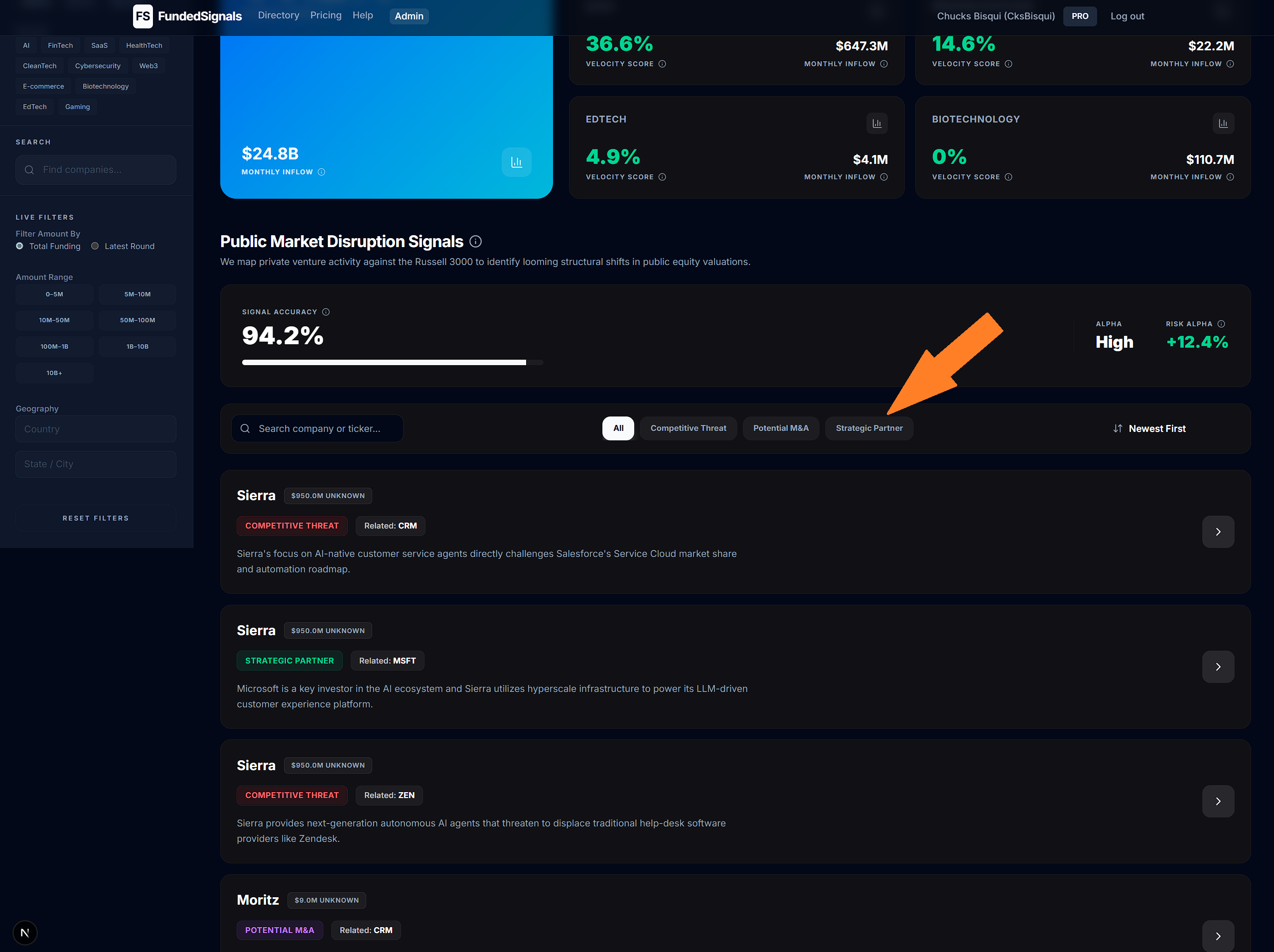Click the $9.0M UNKNOWN badge on Moritz
The image size is (1274, 952).
pos(326,900)
